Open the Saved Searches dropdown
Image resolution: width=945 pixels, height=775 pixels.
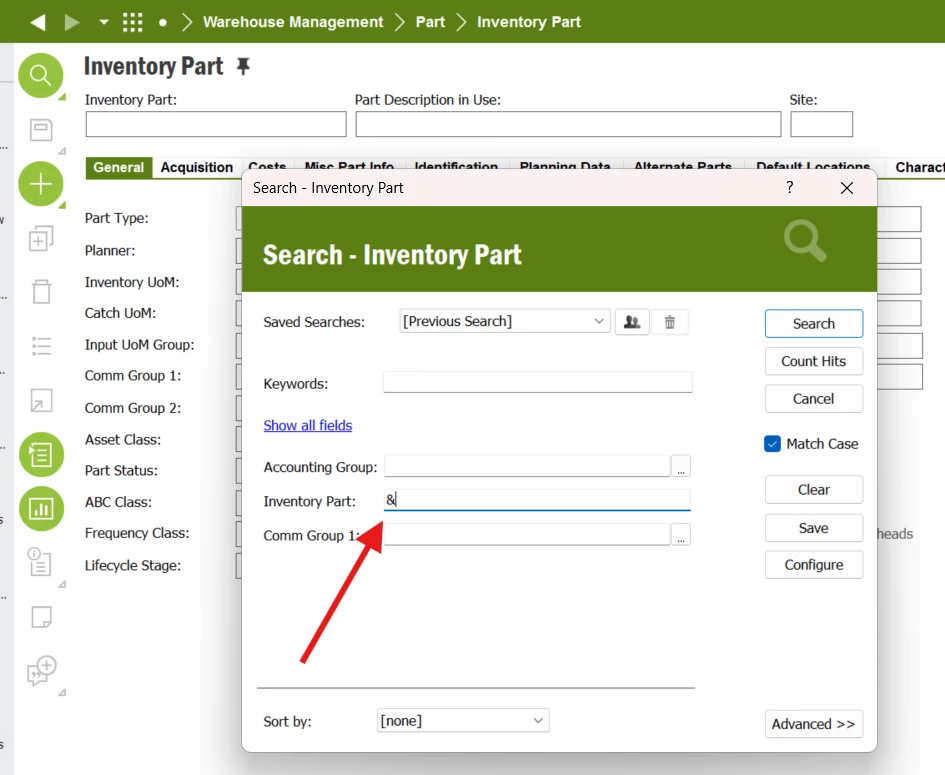click(504, 321)
